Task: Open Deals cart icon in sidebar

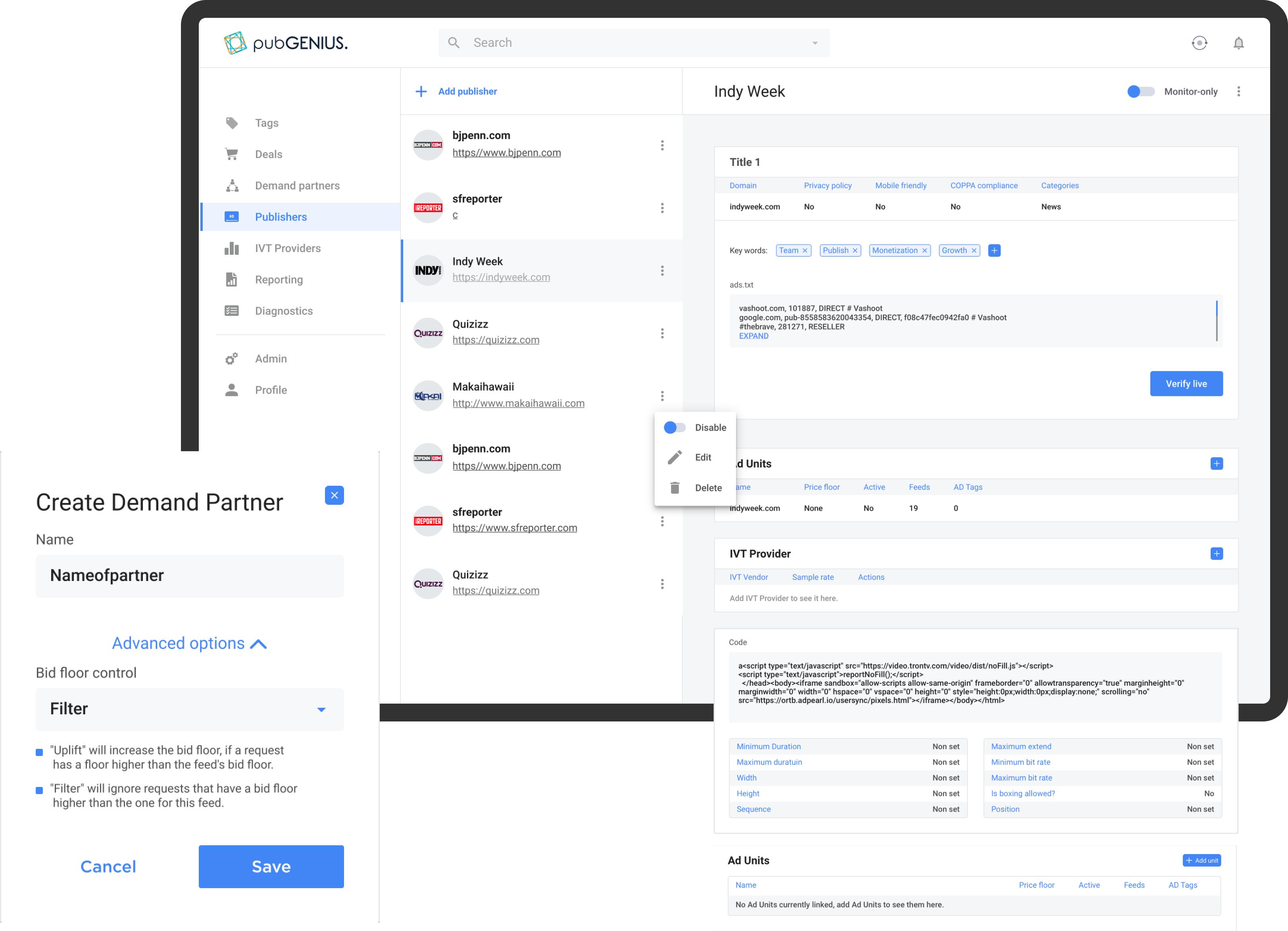Action: pyautogui.click(x=232, y=154)
